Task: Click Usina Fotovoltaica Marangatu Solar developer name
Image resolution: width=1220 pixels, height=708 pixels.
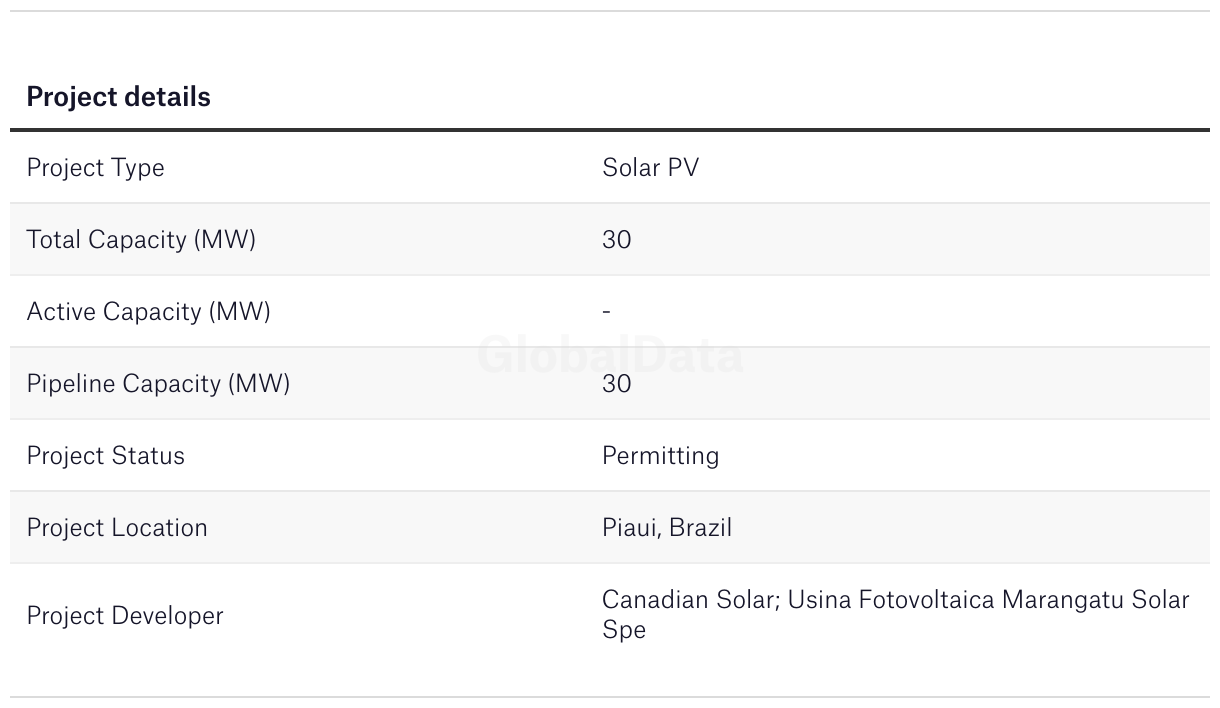Action: click(x=988, y=600)
